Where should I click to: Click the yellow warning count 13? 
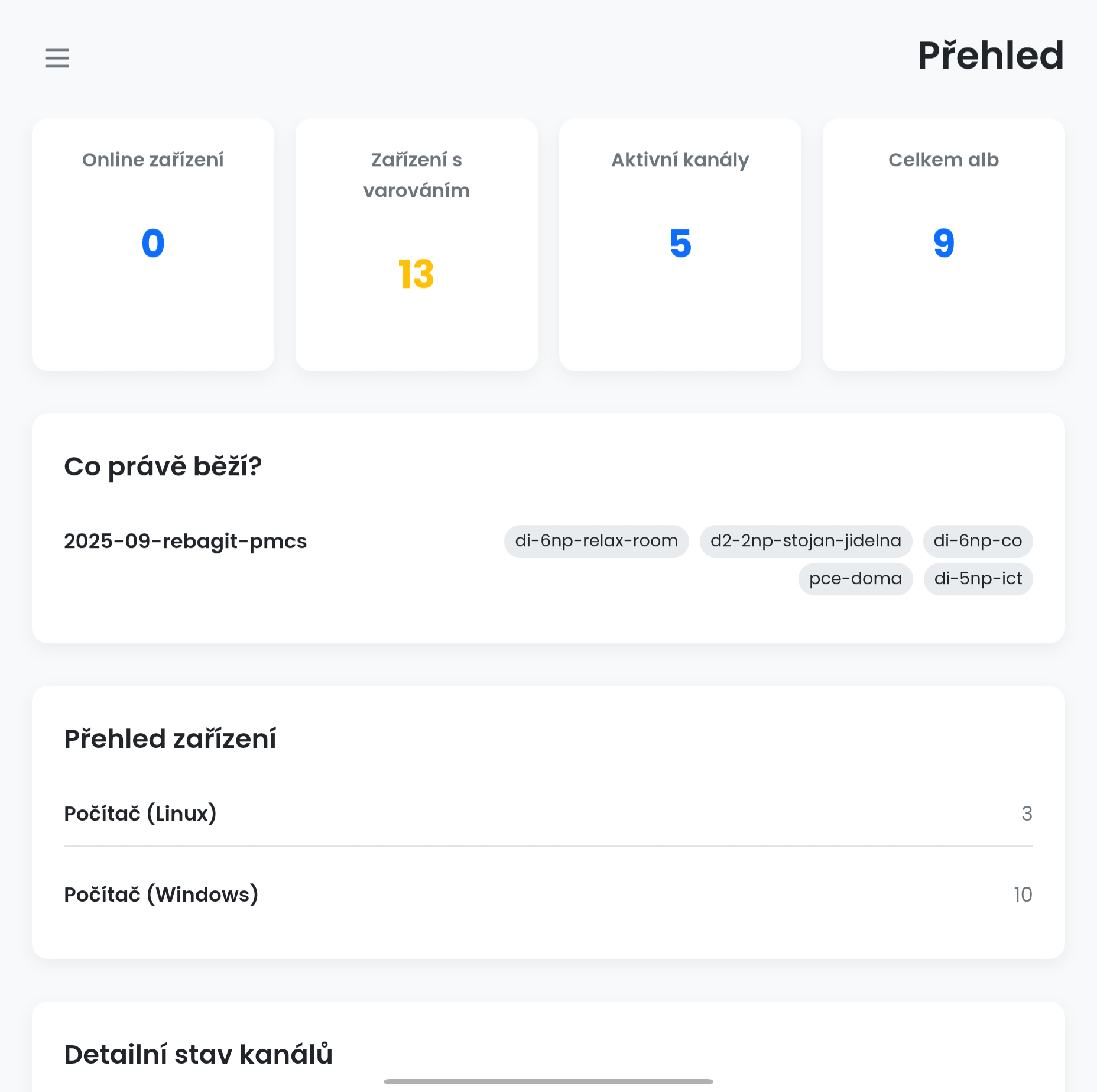pyautogui.click(x=416, y=274)
